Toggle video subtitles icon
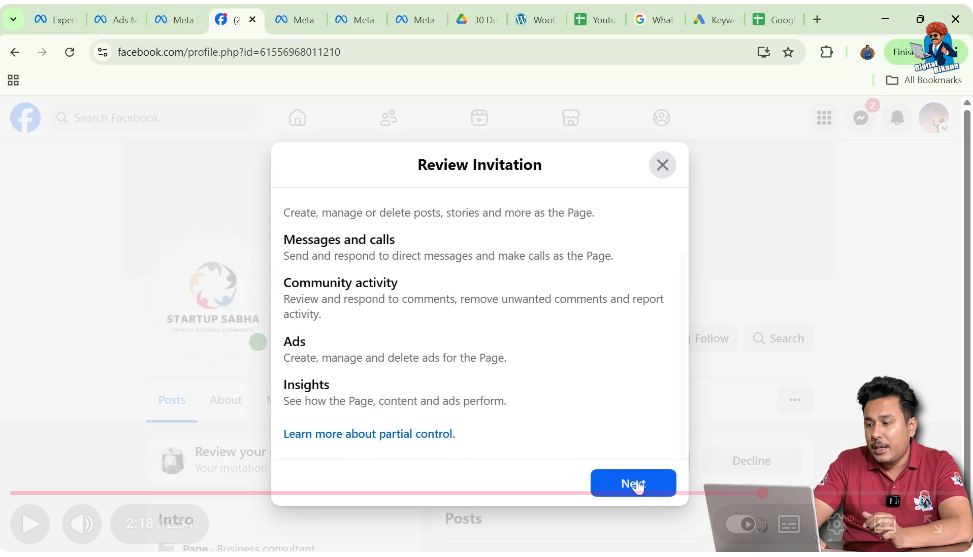973x557 pixels. [789, 524]
